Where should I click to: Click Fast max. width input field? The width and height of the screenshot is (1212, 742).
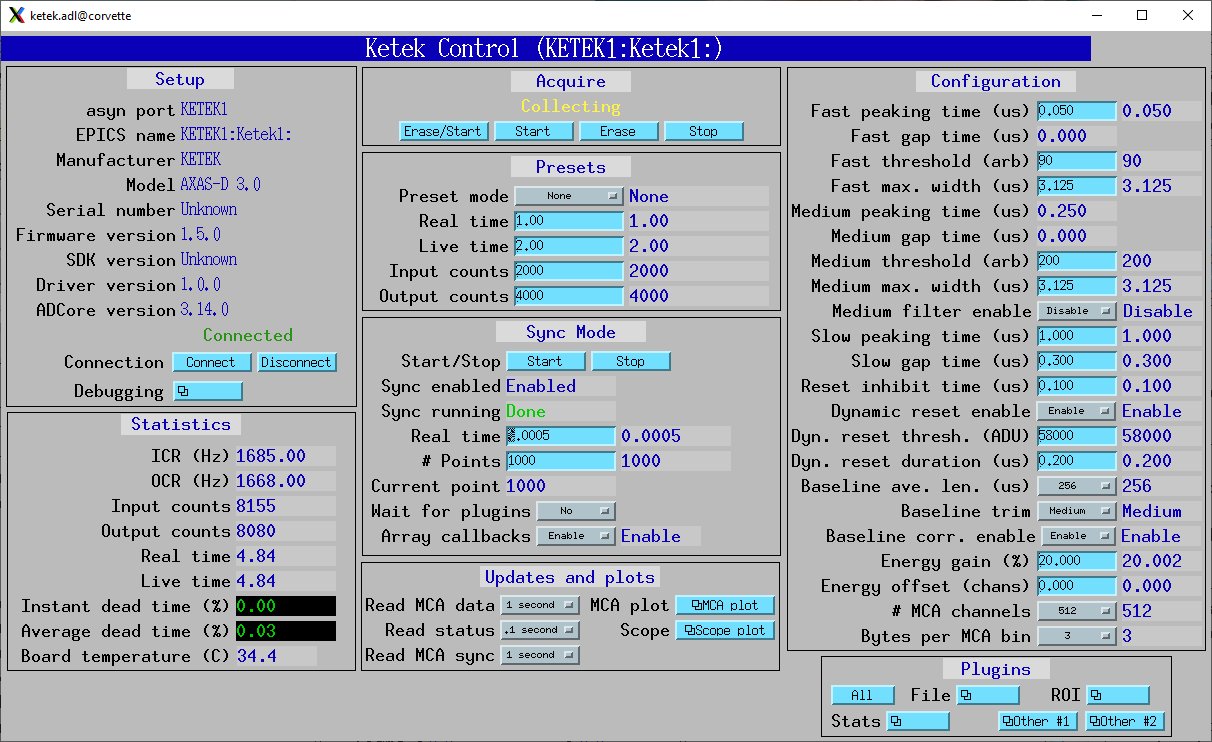pos(1076,186)
